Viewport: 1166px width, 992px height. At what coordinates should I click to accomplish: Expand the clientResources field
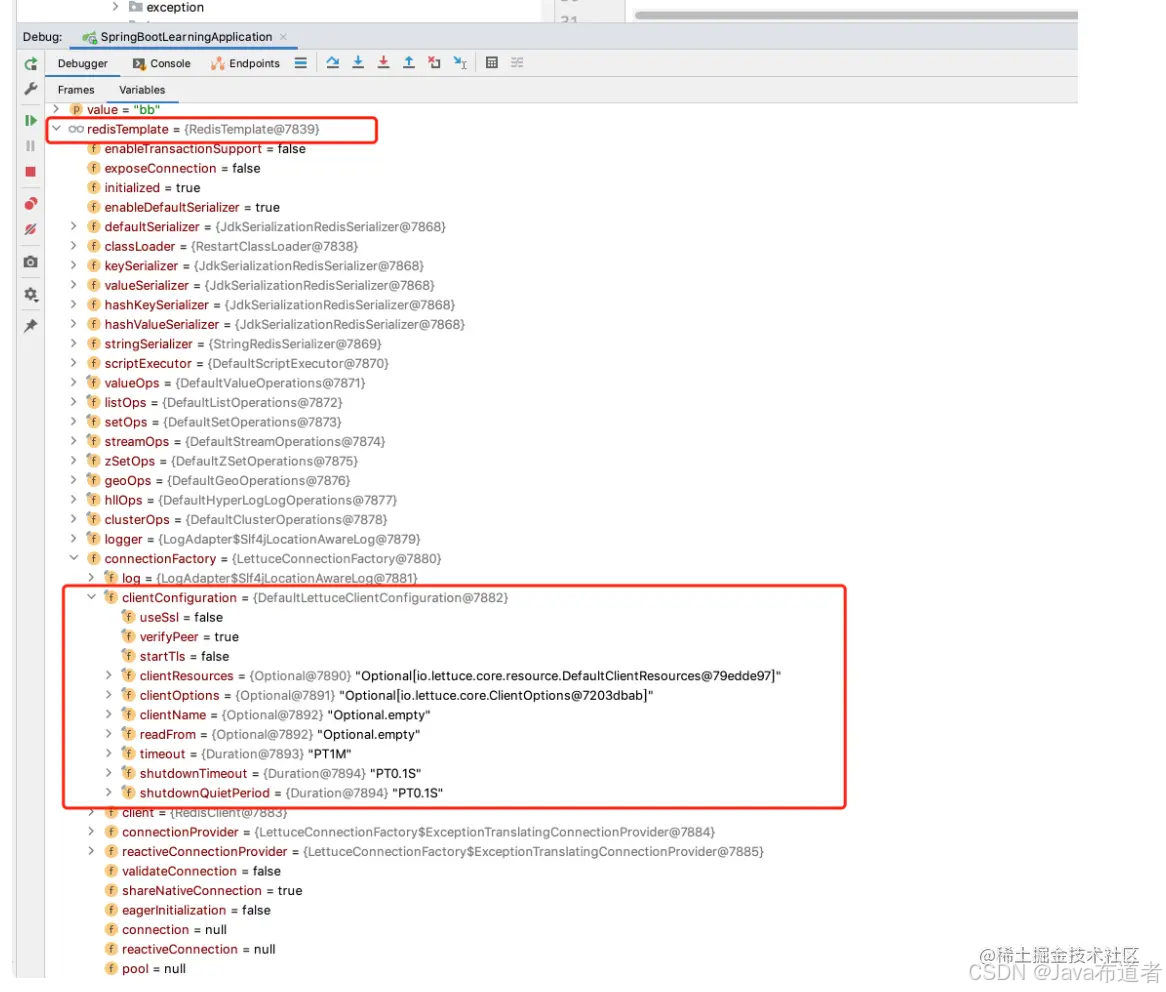[109, 675]
